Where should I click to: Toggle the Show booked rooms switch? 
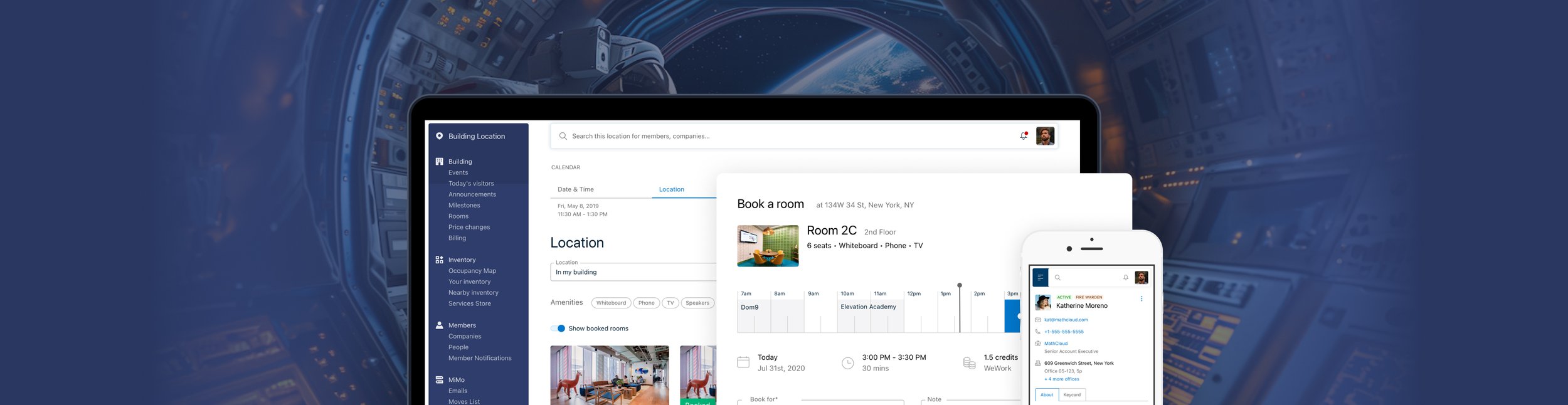click(558, 329)
